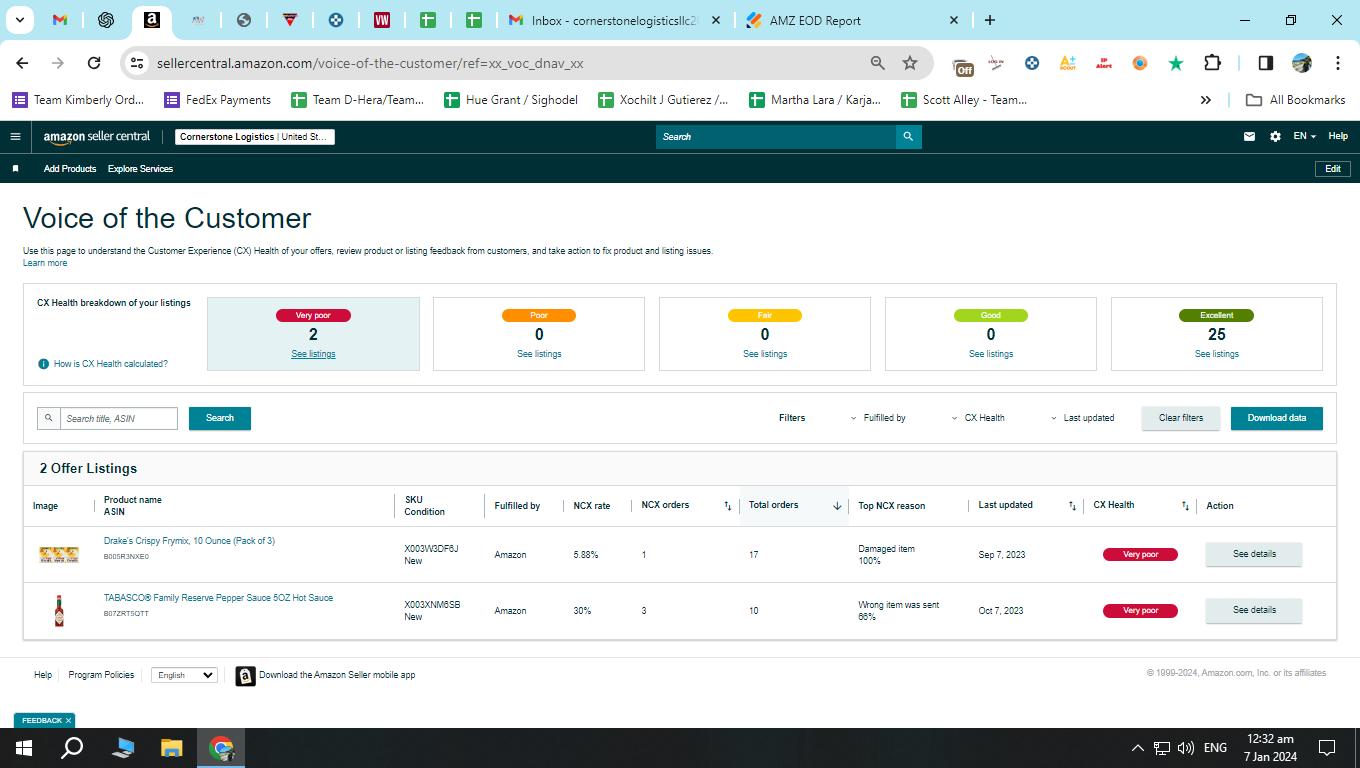Sort by Total orders arrow
Image resolution: width=1360 pixels, height=768 pixels.
pos(837,506)
